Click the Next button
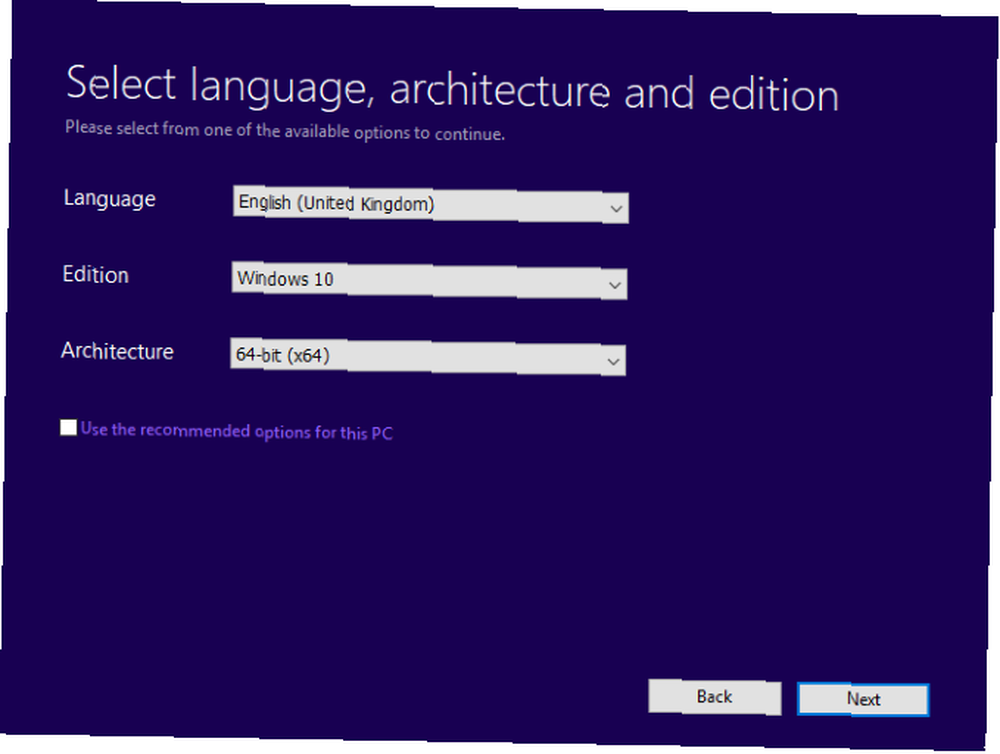Viewport: 1000px width, 754px height. click(863, 699)
